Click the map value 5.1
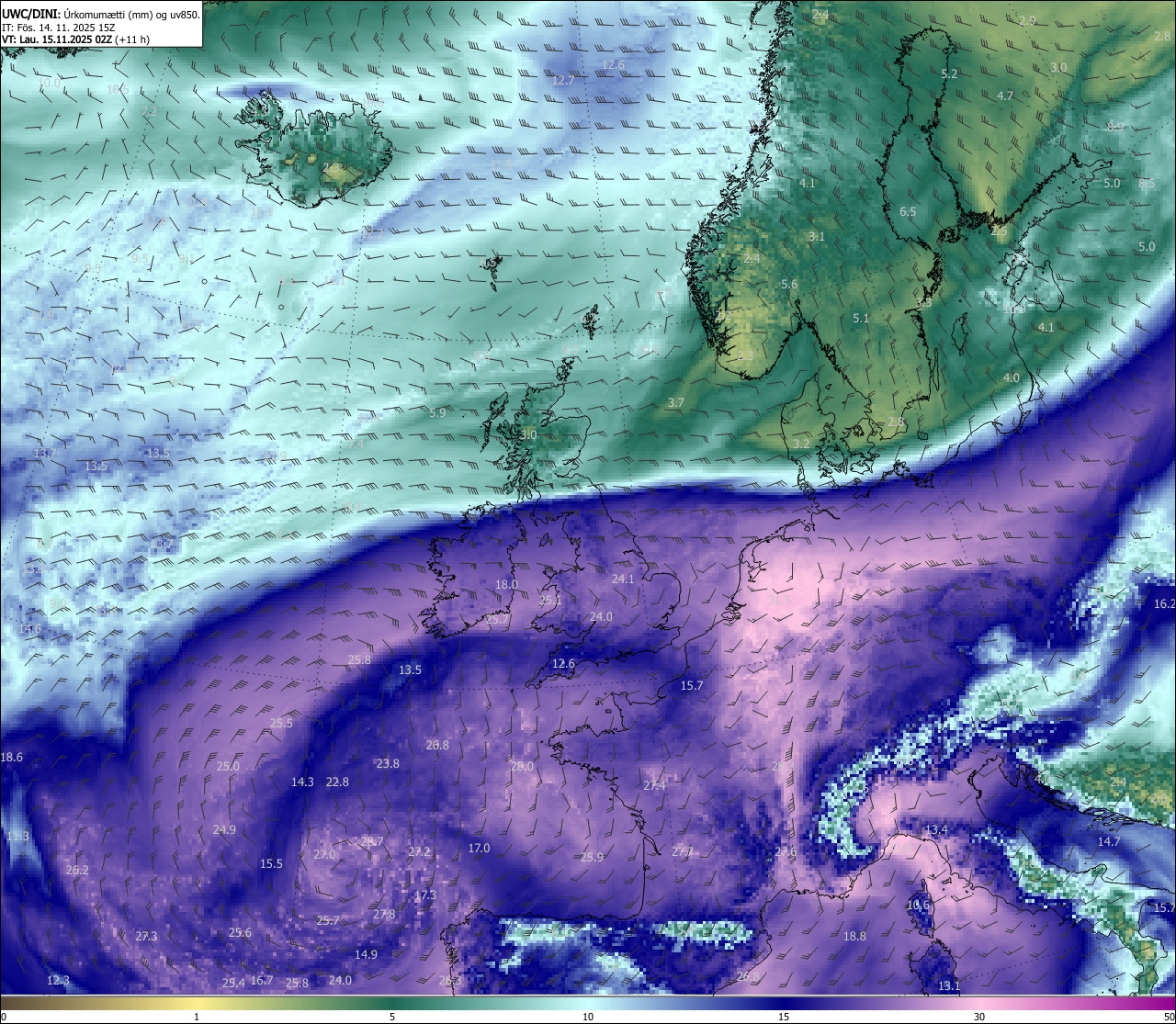This screenshot has height=1024, width=1176. click(x=861, y=319)
